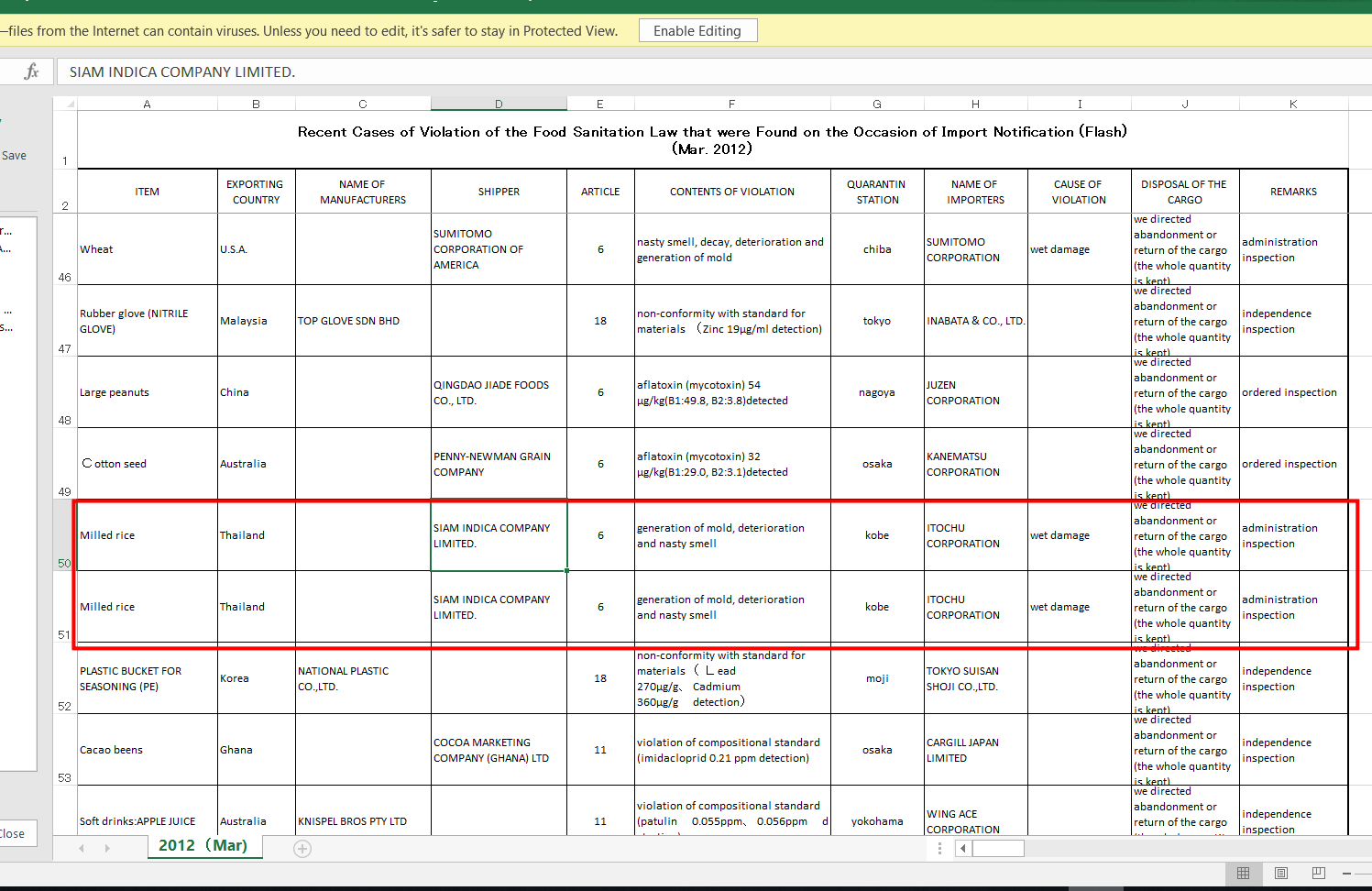
Task: Switch to Page Layout view
Action: pos(1281,873)
